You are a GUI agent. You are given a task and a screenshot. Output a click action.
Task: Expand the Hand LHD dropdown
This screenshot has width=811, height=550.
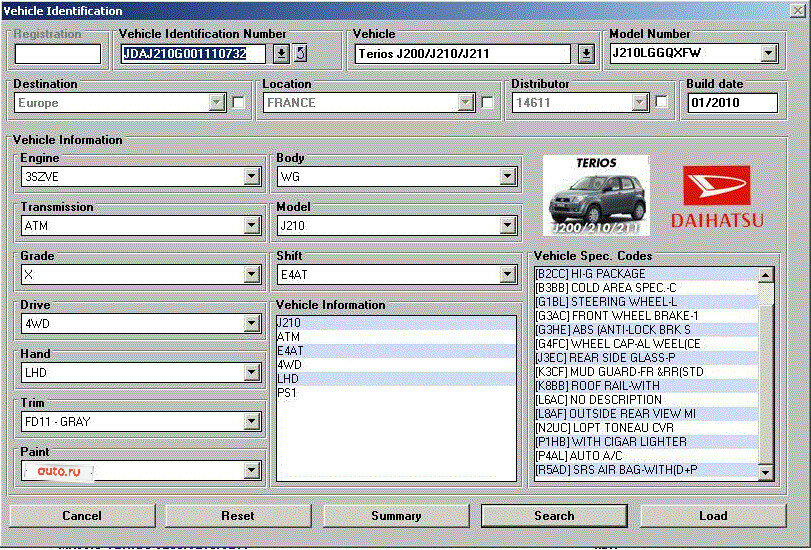point(251,373)
